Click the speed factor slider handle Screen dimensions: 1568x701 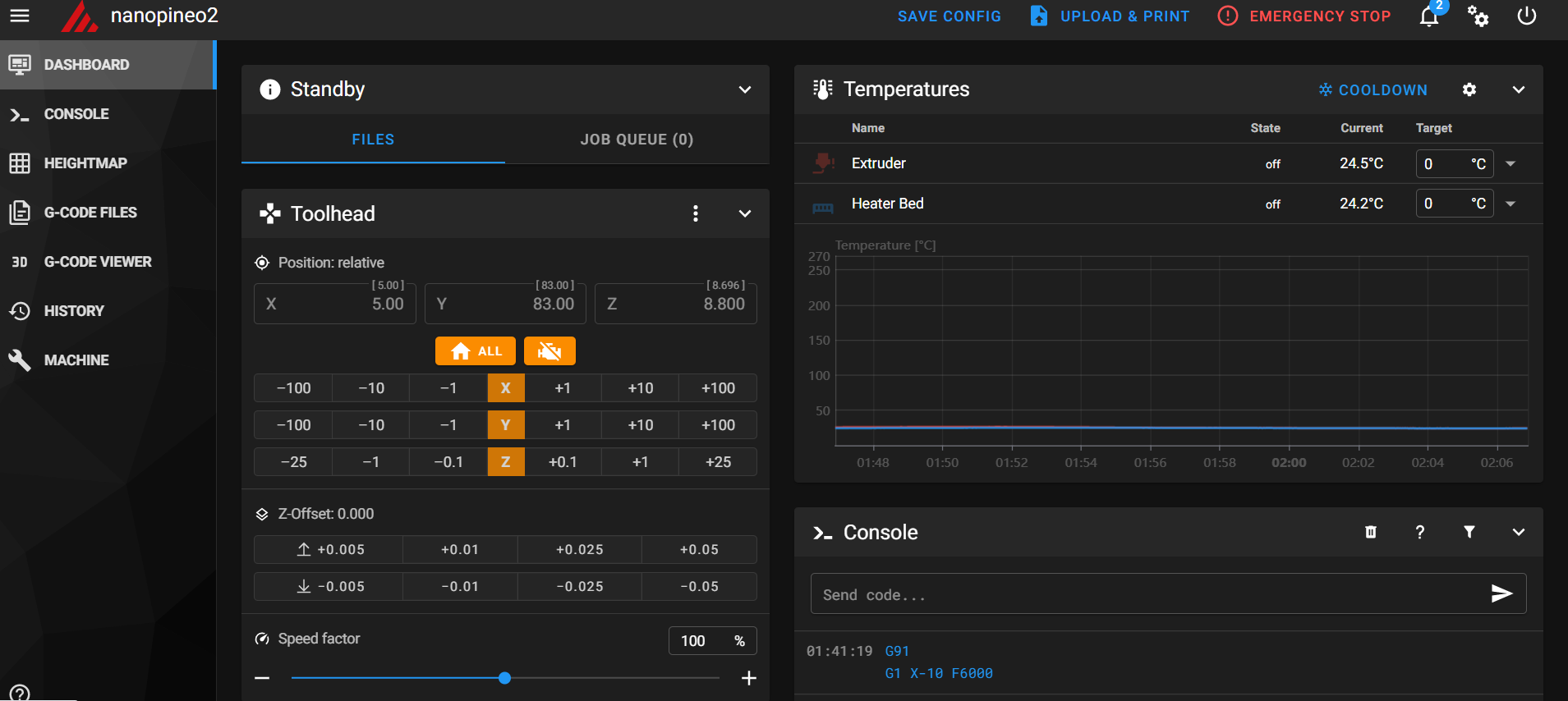(x=505, y=678)
